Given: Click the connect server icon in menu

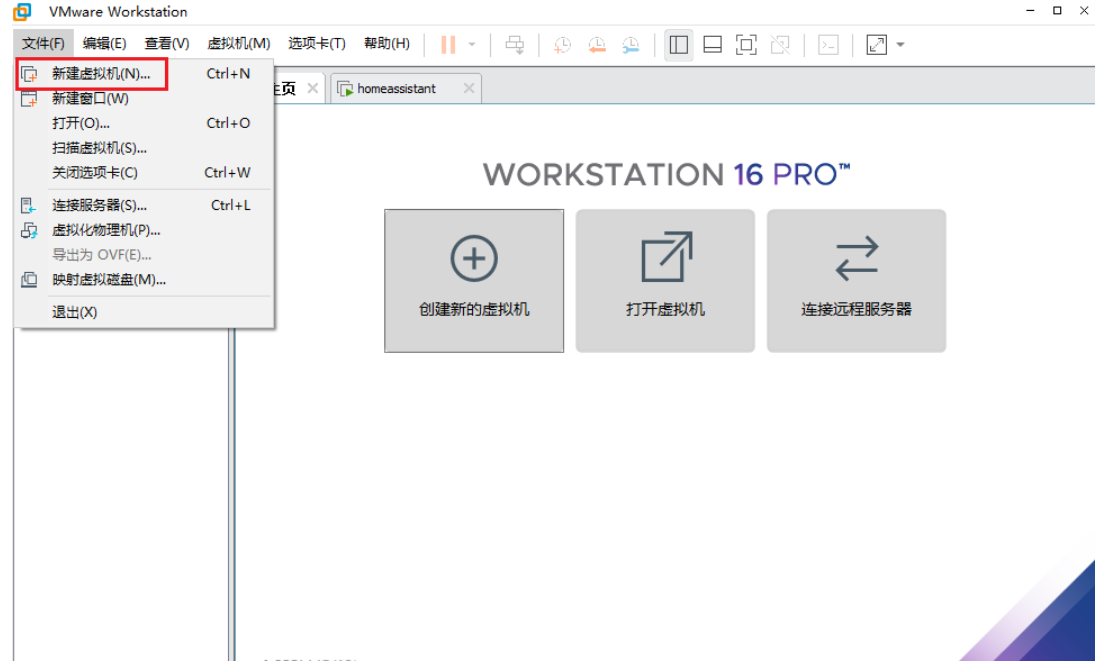Looking at the screenshot, I should (x=29, y=205).
